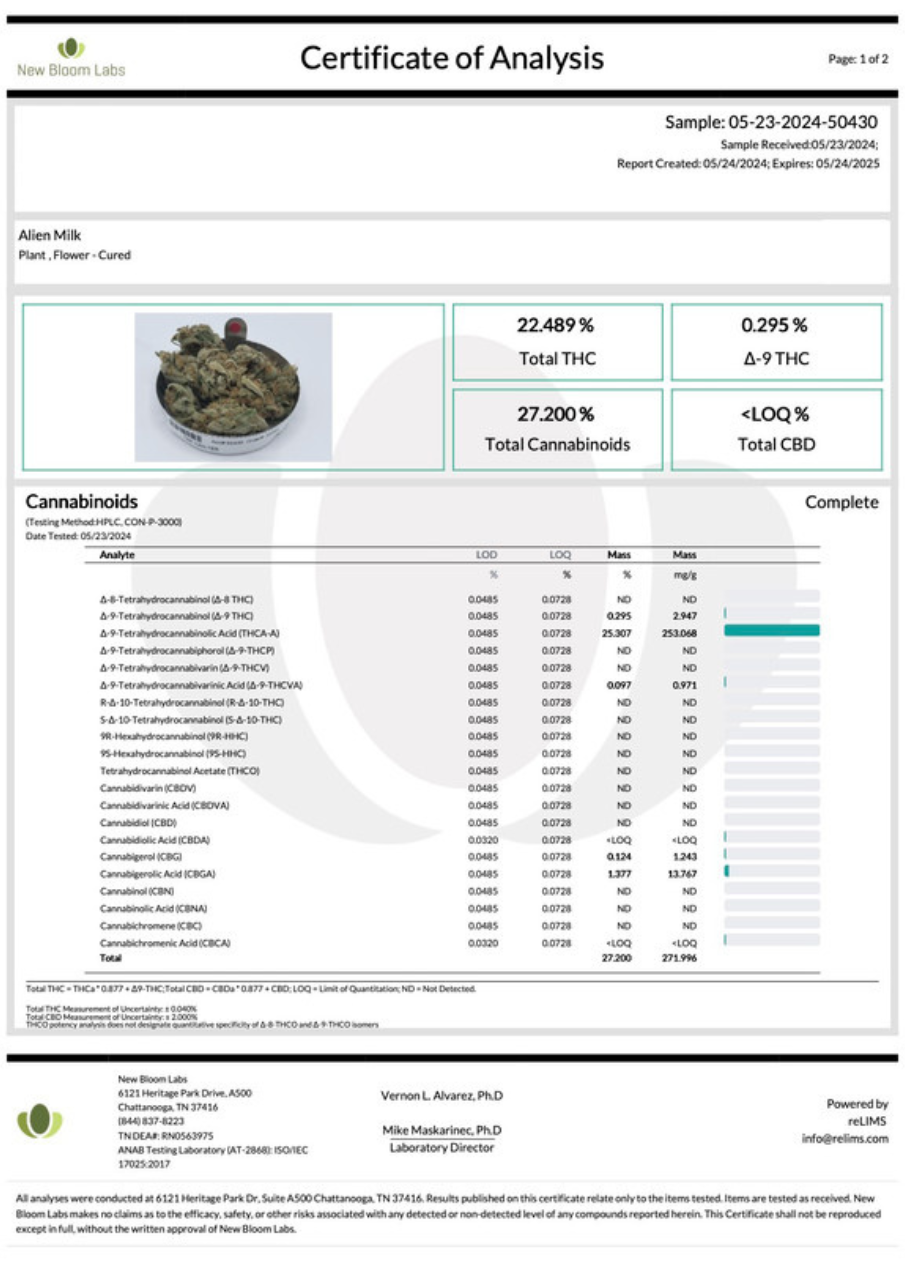Click the info@relims.com email address
This screenshot has height=1280, width=905.
point(844,1138)
